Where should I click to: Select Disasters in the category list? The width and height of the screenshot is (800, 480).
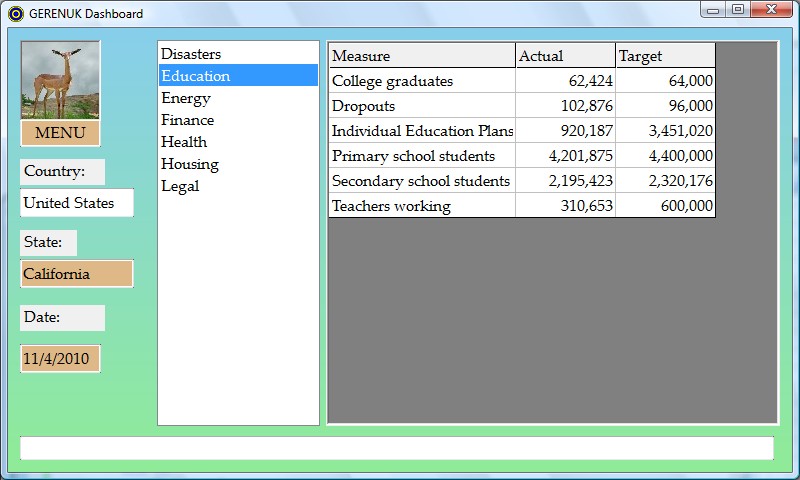pyautogui.click(x=191, y=54)
